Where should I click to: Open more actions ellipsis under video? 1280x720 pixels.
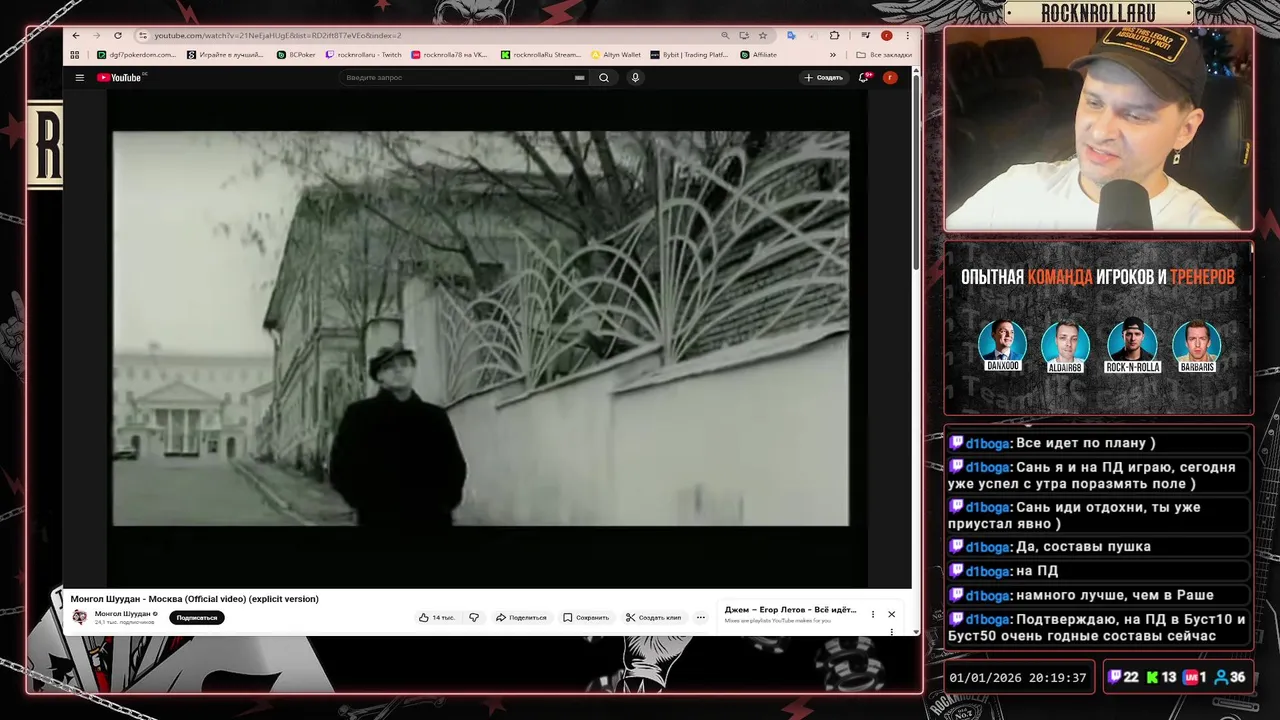(701, 617)
